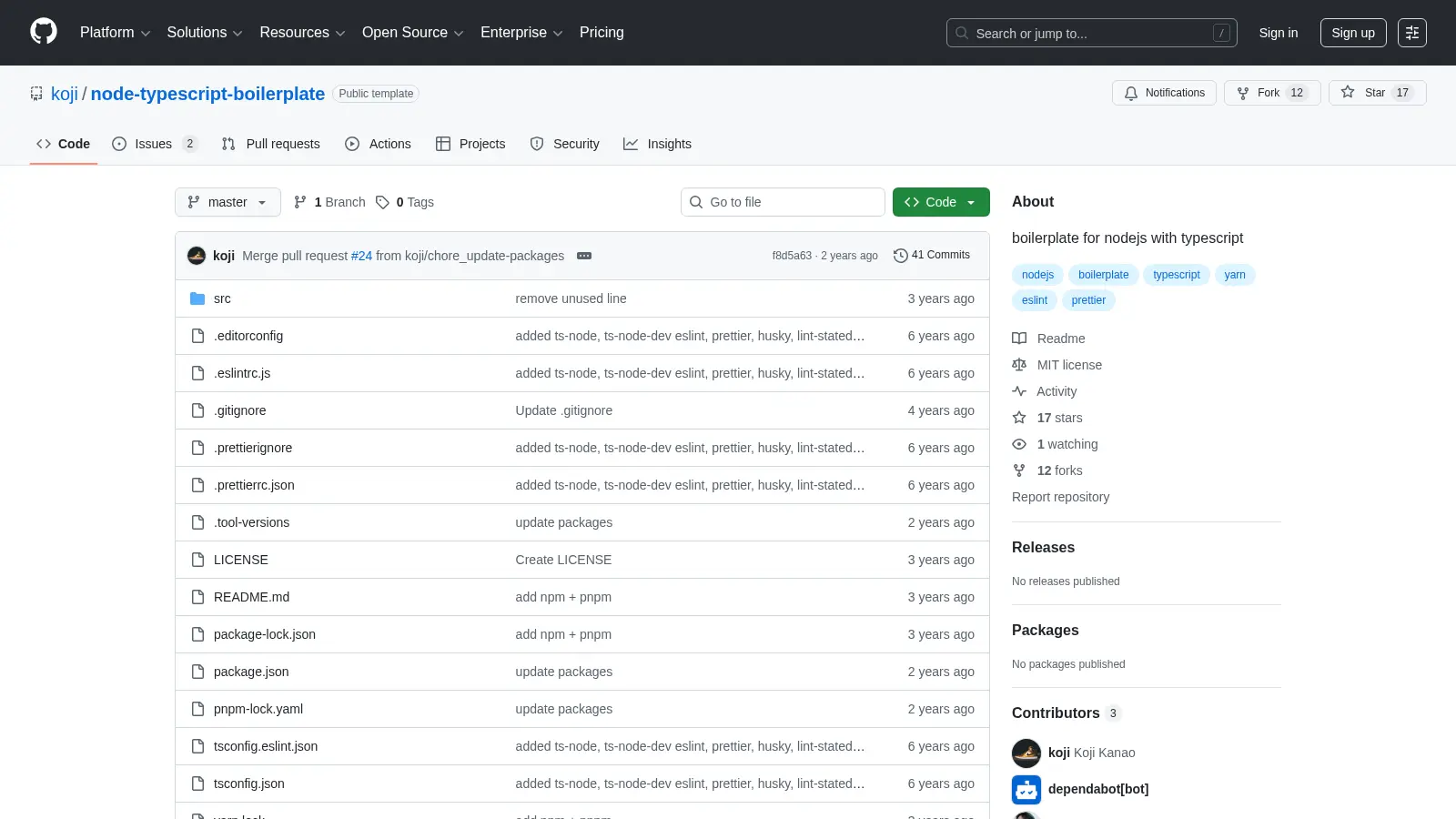Click the Sign in link

point(1278,33)
